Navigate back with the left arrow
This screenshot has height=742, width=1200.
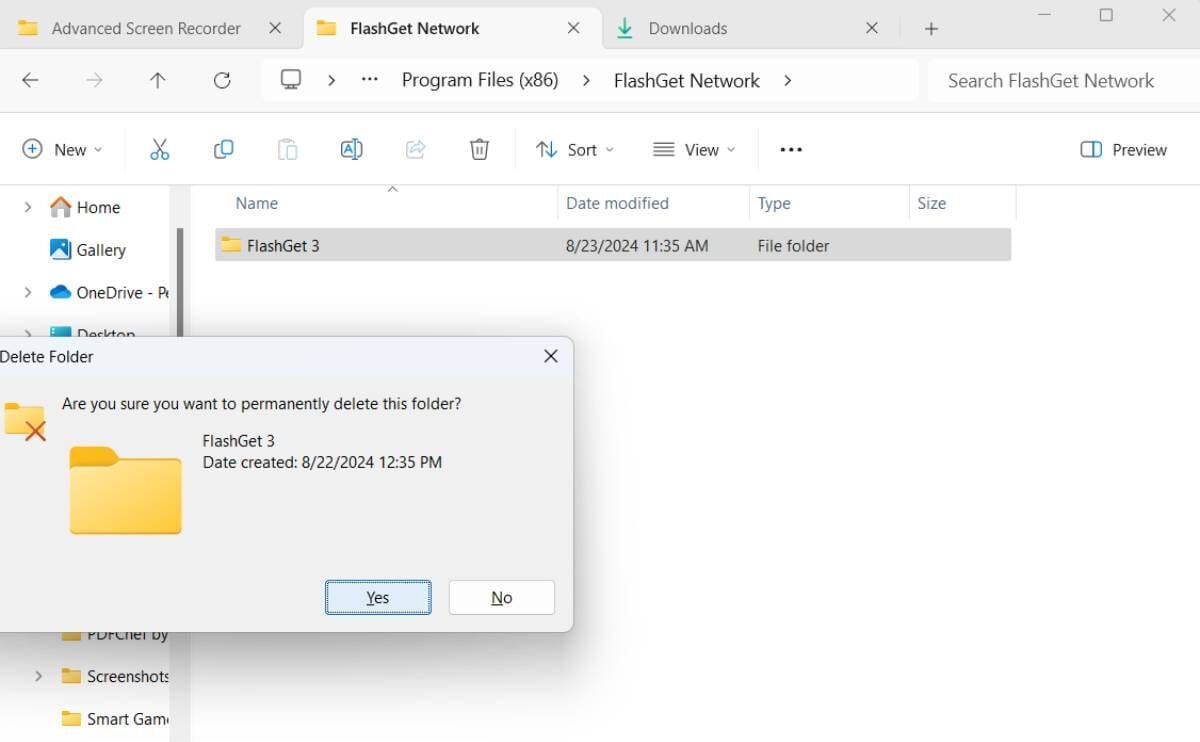(x=31, y=81)
